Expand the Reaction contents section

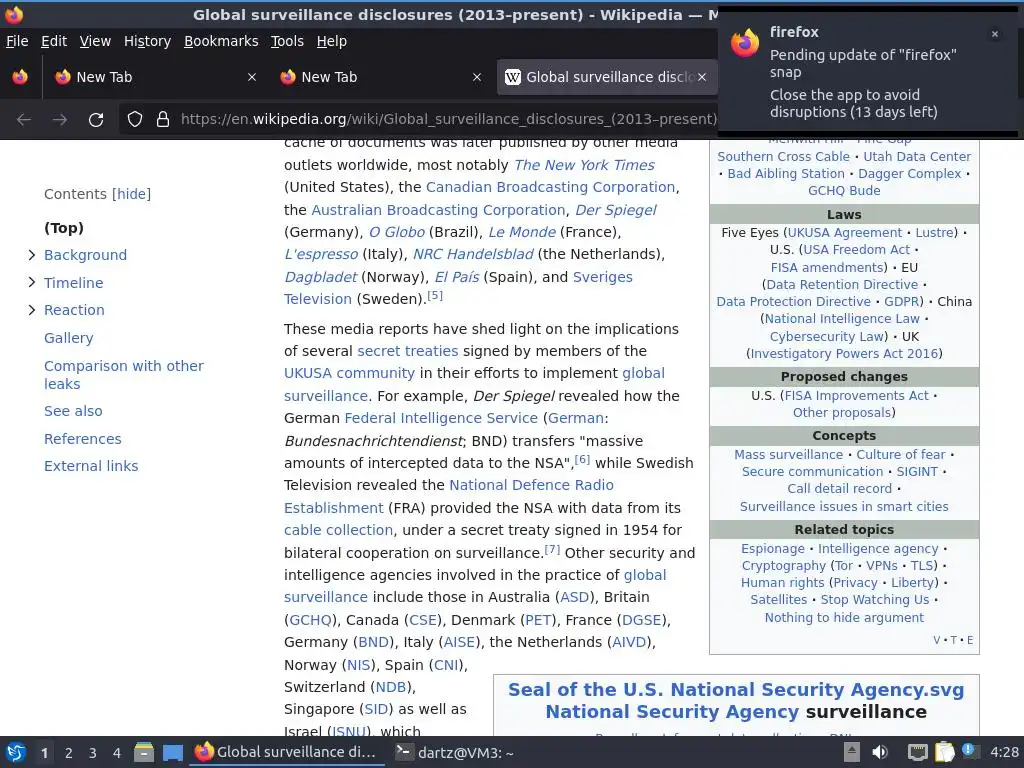pyautogui.click(x=31, y=310)
